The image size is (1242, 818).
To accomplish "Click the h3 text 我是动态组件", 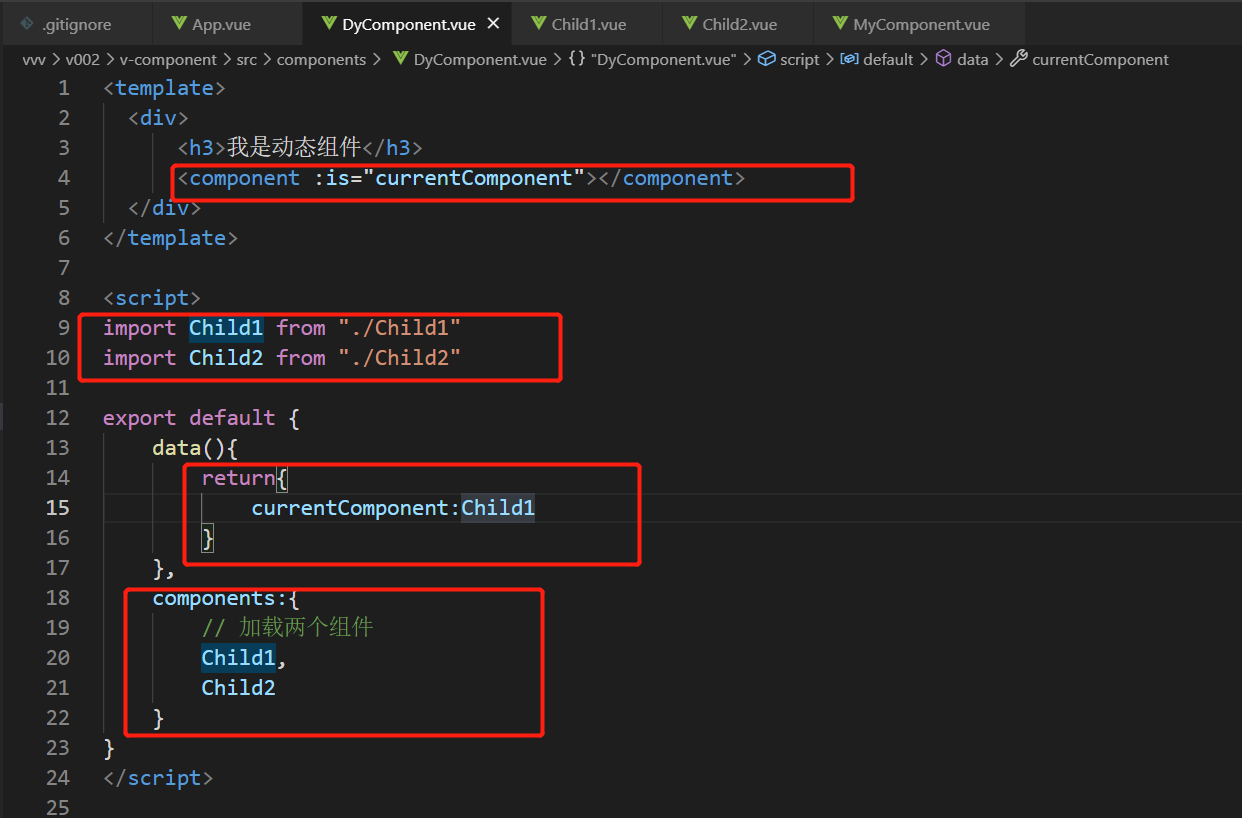I will (293, 148).
